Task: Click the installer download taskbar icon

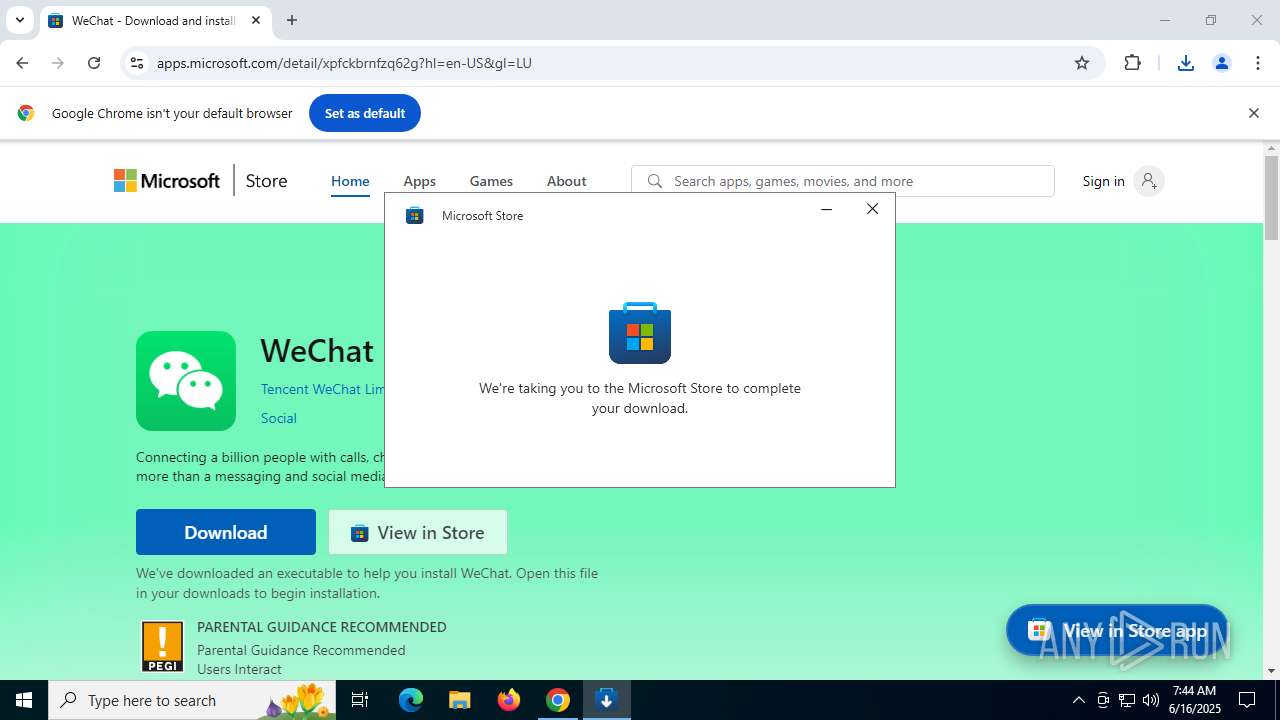Action: pos(606,700)
